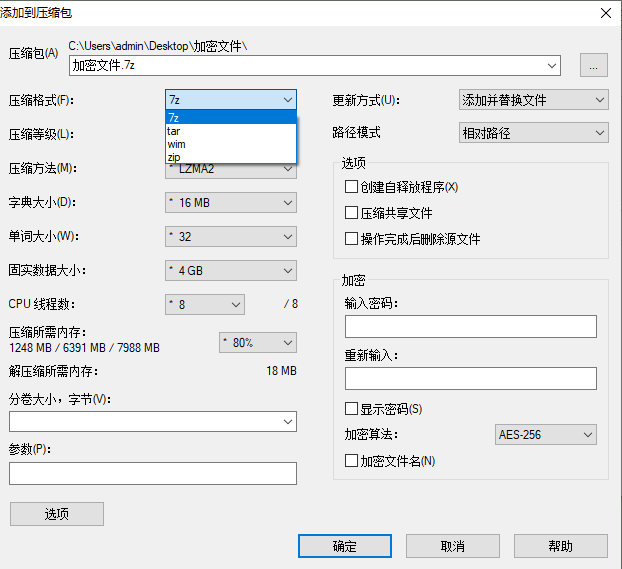Check "操作完成后删除源文件" option

click(351, 239)
